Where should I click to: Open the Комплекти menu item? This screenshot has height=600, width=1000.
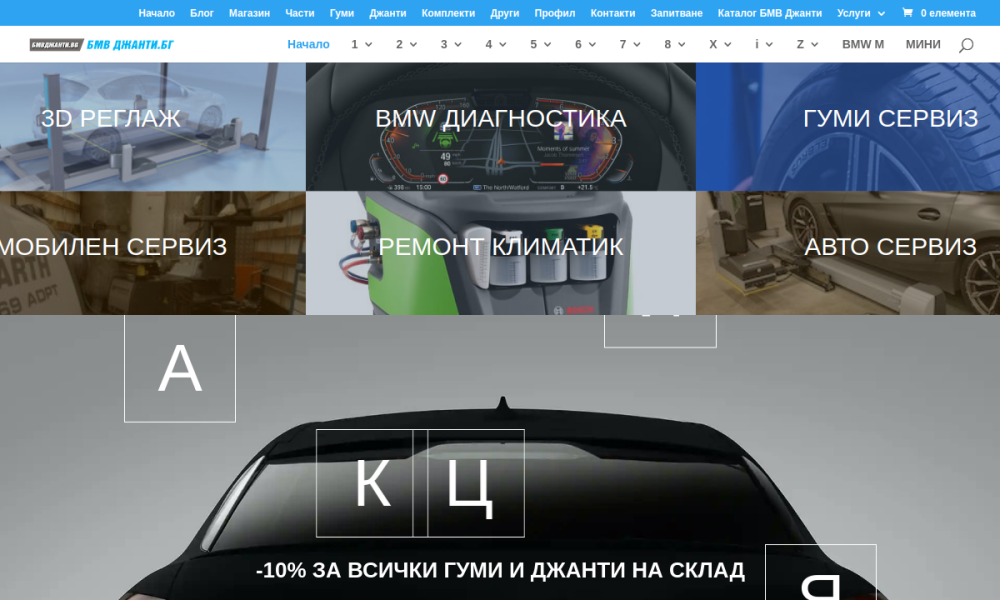(448, 13)
